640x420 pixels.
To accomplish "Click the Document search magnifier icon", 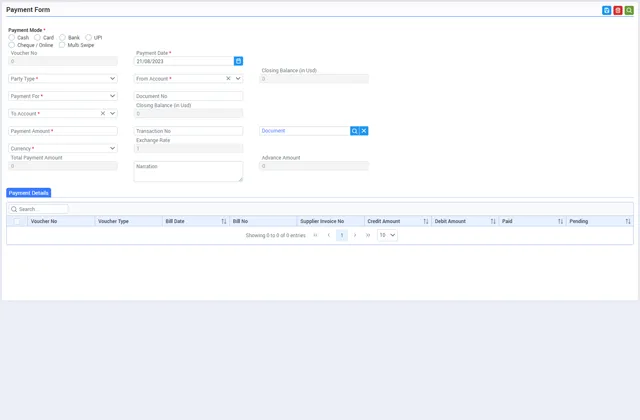I will [x=354, y=131].
